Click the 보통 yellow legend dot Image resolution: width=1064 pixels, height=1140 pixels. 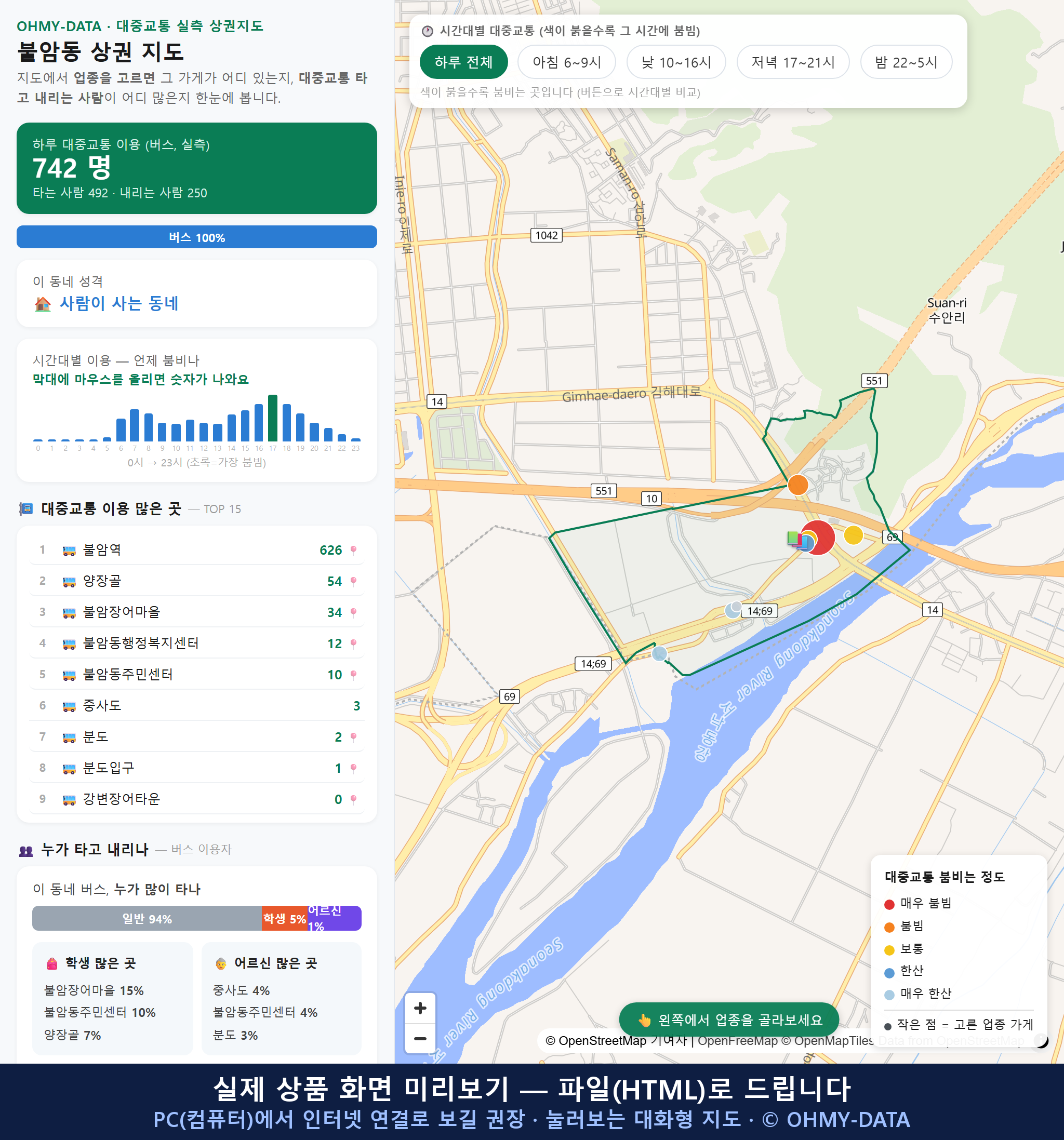pyautogui.click(x=889, y=950)
